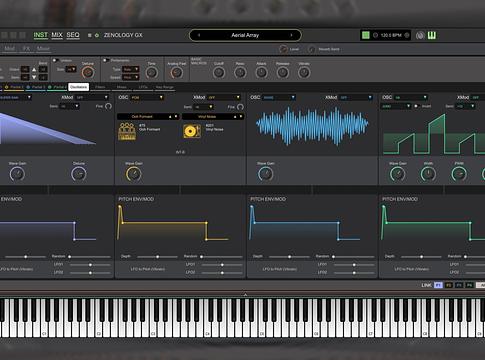The height and width of the screenshot is (360, 485).
Task: Click the Release macro knob
Action: click(283, 72)
